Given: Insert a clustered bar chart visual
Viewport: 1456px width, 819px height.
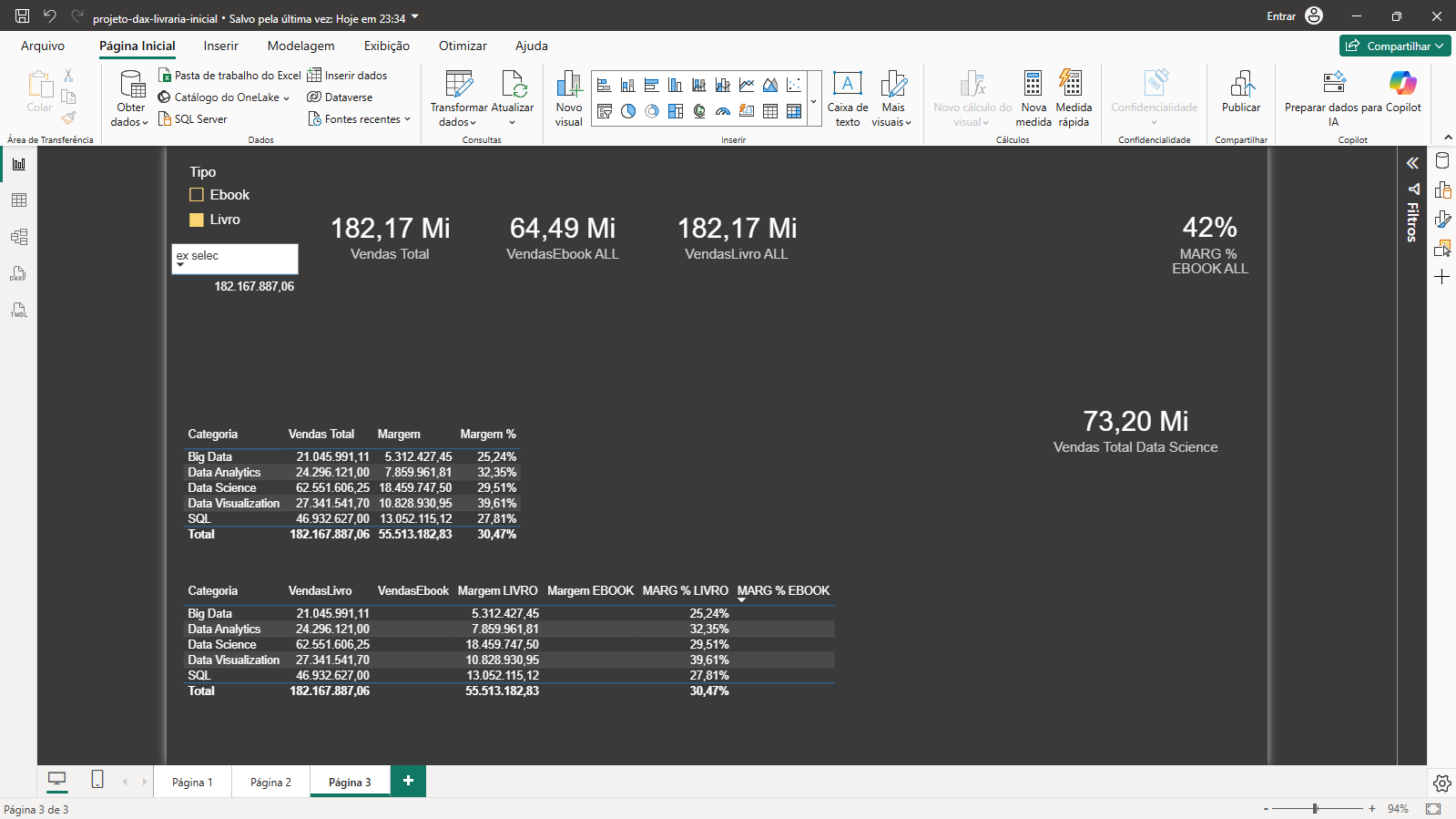Looking at the screenshot, I should coord(651,86).
